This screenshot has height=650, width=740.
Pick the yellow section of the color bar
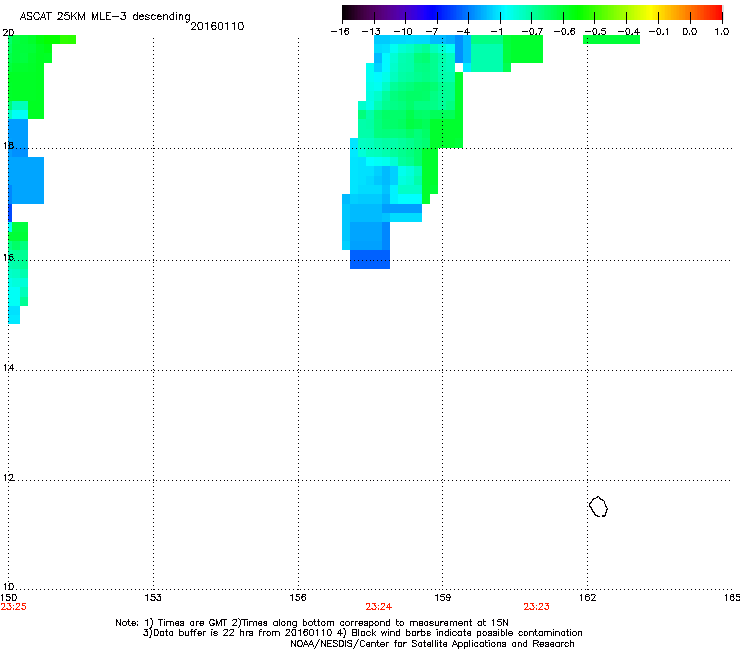(x=653, y=12)
